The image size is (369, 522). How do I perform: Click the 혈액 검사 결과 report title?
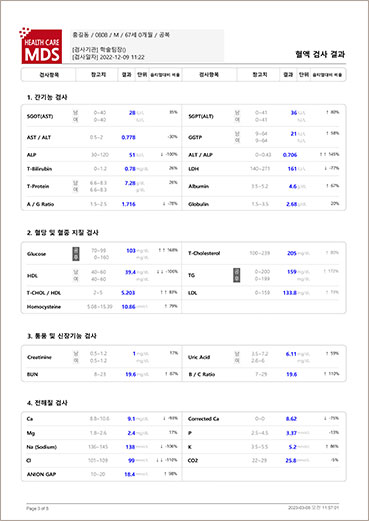(320, 54)
